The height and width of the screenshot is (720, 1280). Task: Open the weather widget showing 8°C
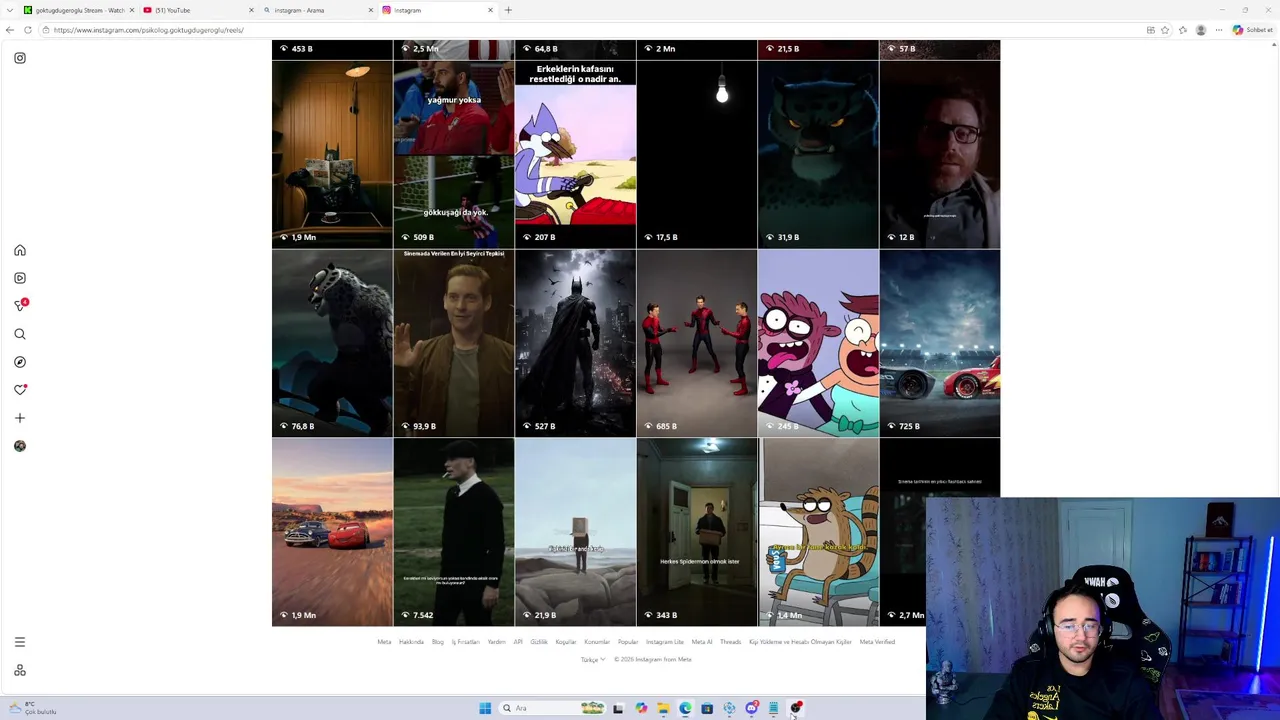(32, 708)
